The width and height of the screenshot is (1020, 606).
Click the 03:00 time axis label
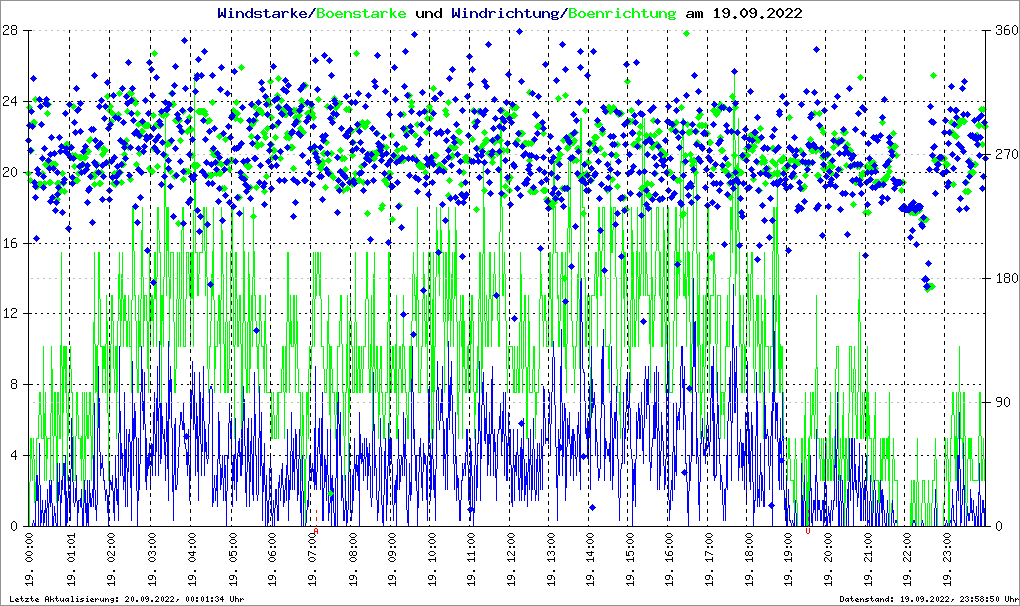pos(153,563)
